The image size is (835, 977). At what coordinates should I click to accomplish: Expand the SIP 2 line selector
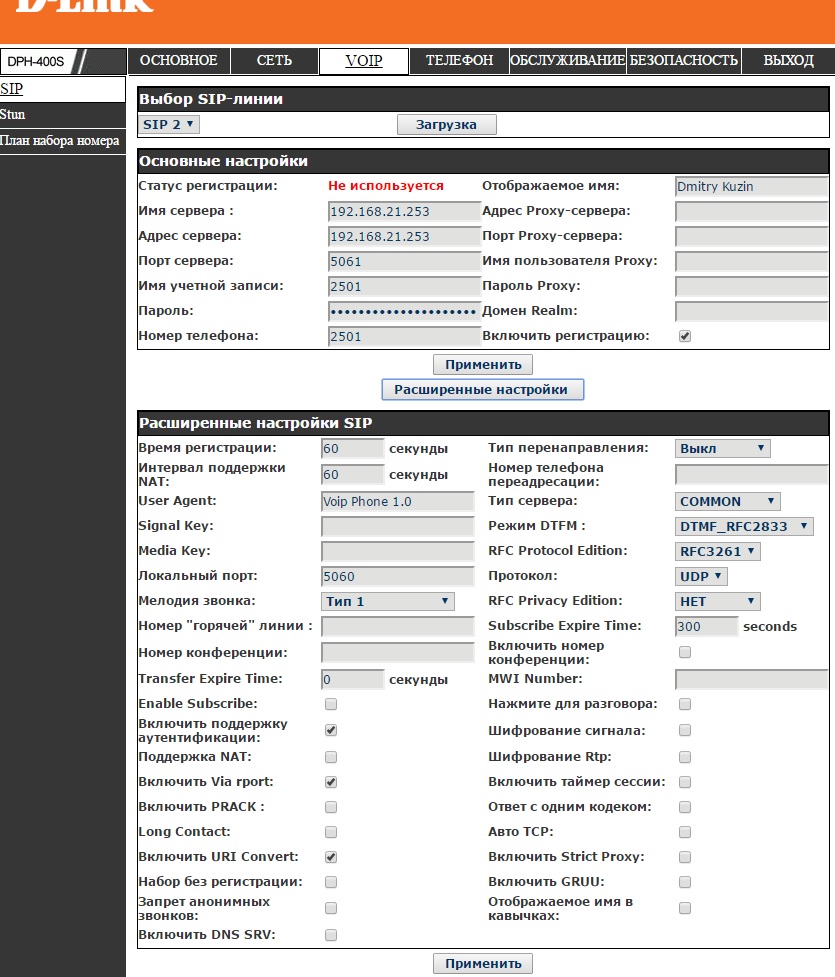tap(170, 125)
